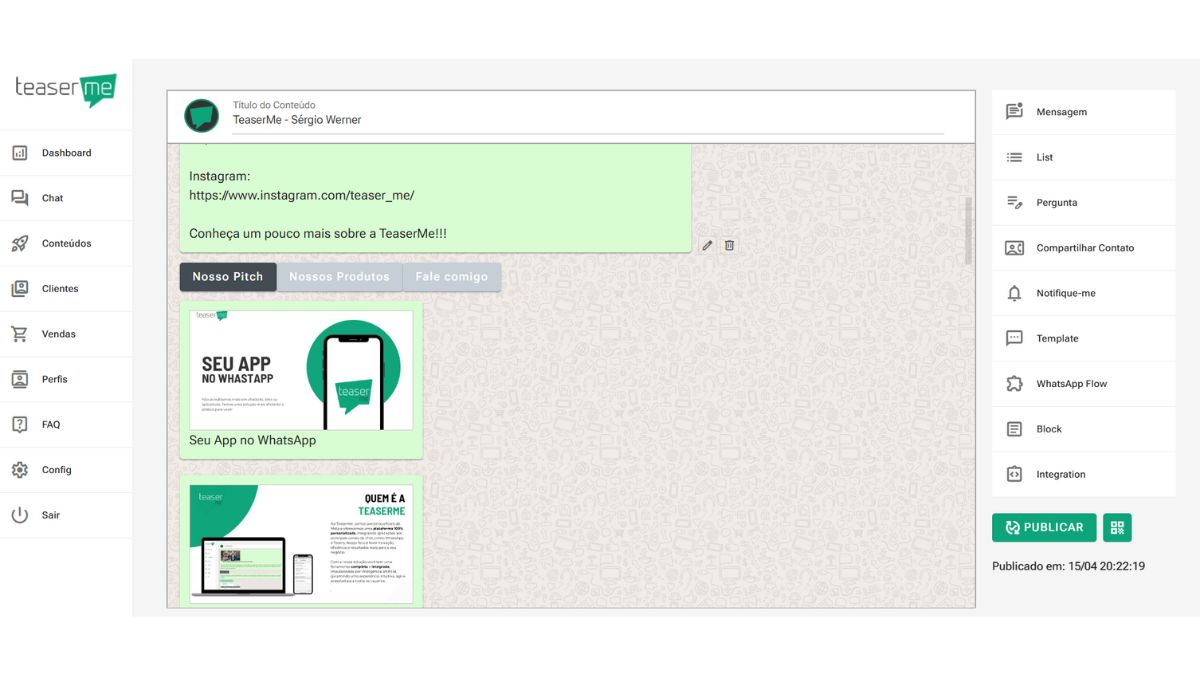Add a Block element
1200x675 pixels.
coord(1084,429)
